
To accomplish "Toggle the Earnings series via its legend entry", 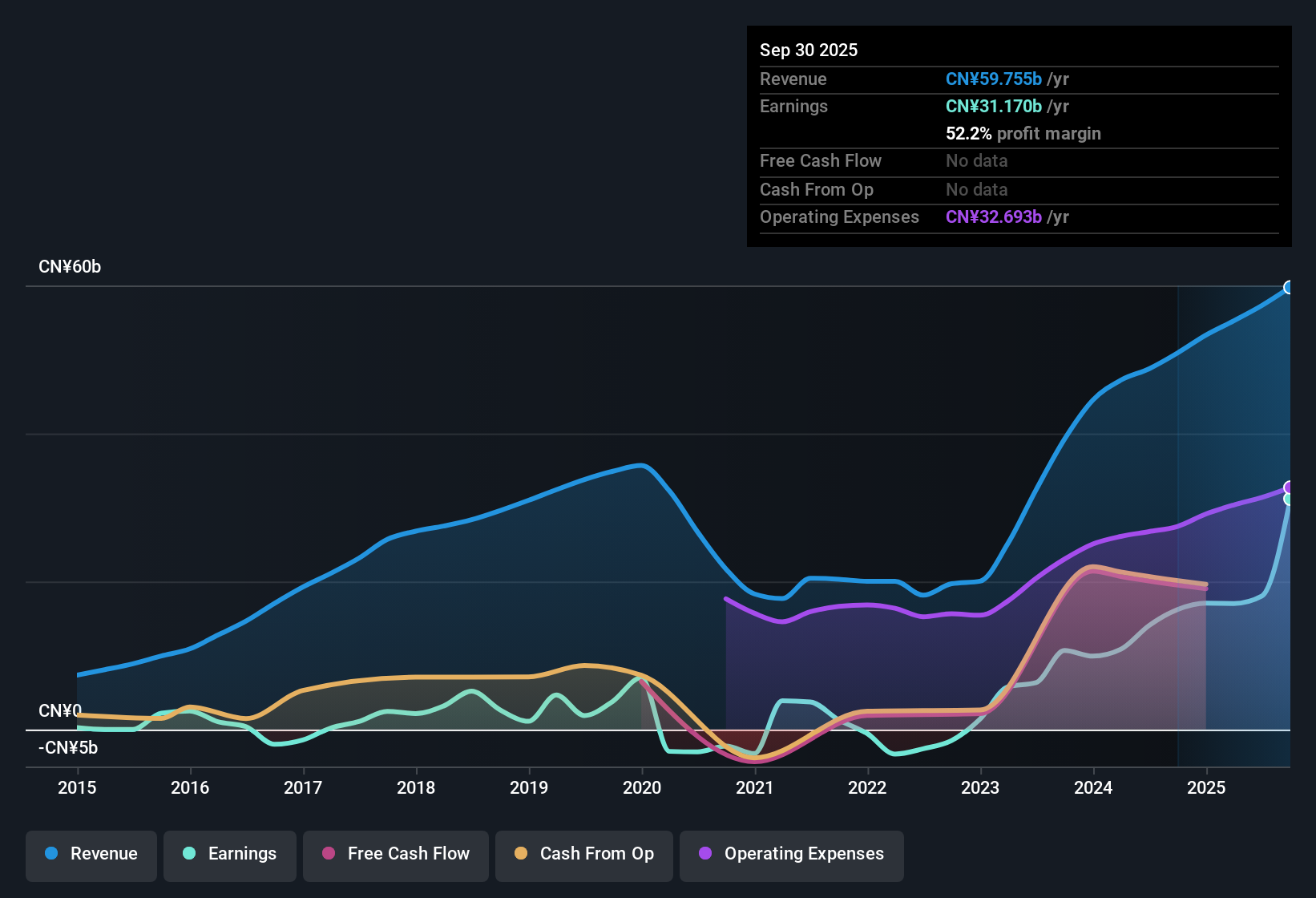I will (x=229, y=854).
